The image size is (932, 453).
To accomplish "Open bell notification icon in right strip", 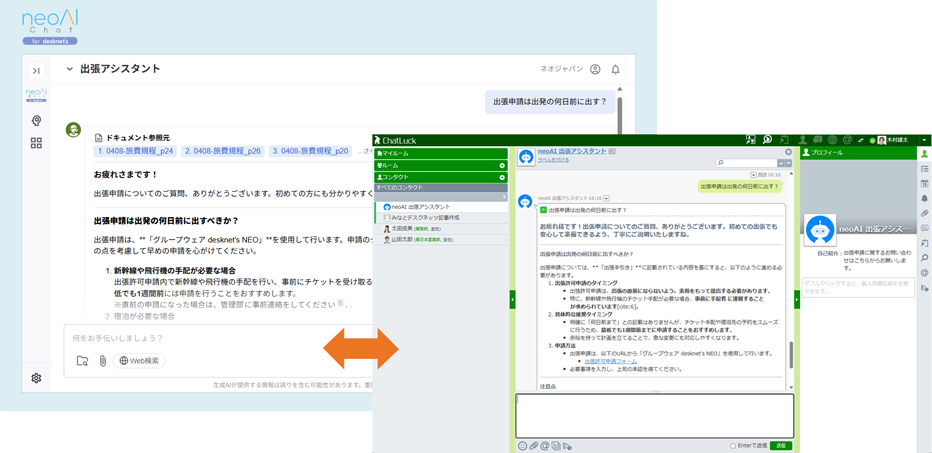I will 924,198.
